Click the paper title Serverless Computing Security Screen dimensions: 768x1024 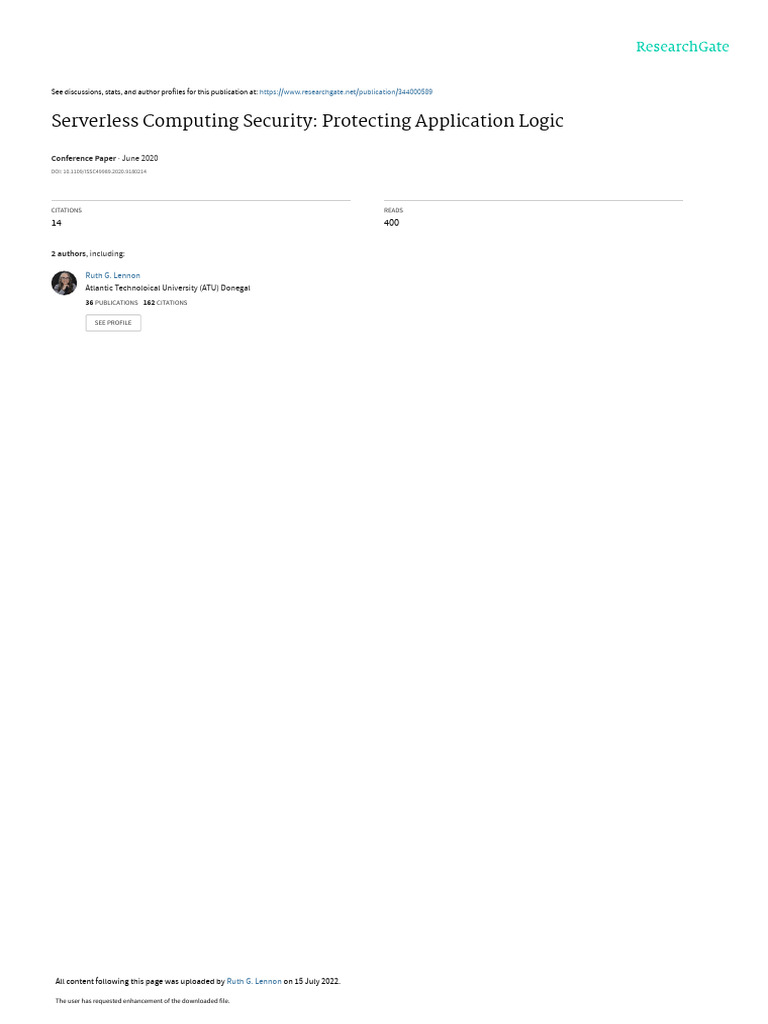[307, 121]
